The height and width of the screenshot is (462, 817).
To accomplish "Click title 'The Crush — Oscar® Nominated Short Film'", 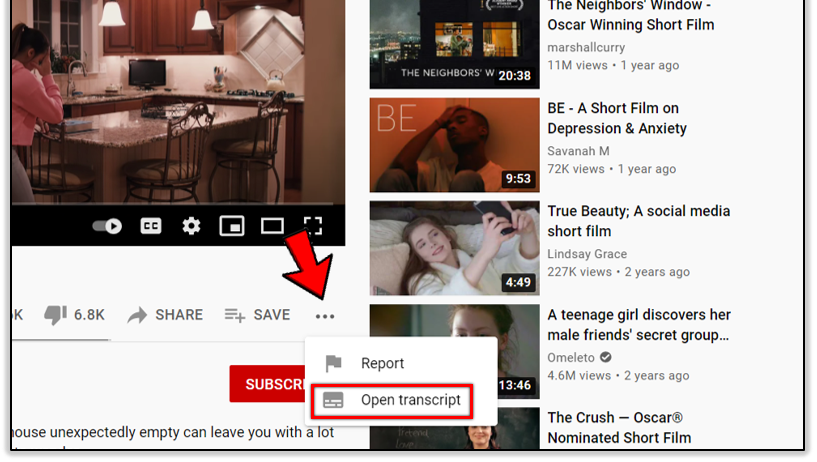I will point(619,428).
